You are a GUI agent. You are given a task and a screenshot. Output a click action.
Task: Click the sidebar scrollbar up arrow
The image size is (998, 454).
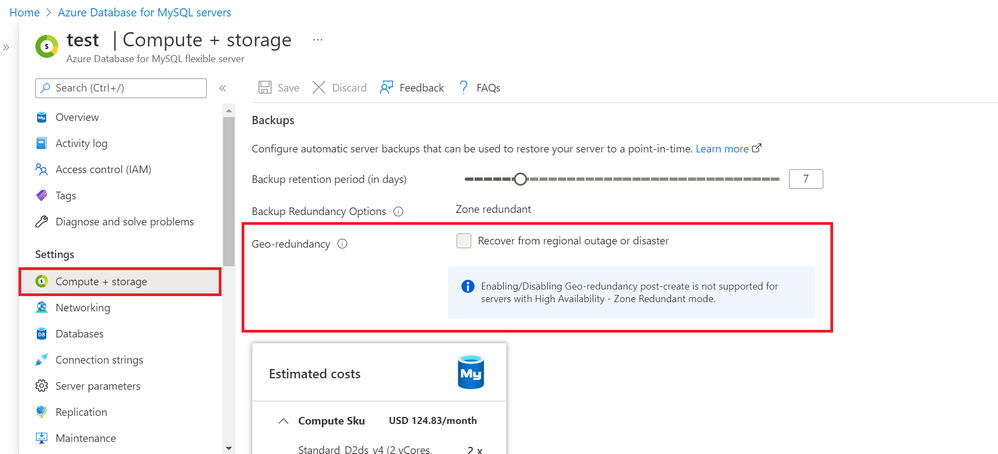pyautogui.click(x=229, y=111)
